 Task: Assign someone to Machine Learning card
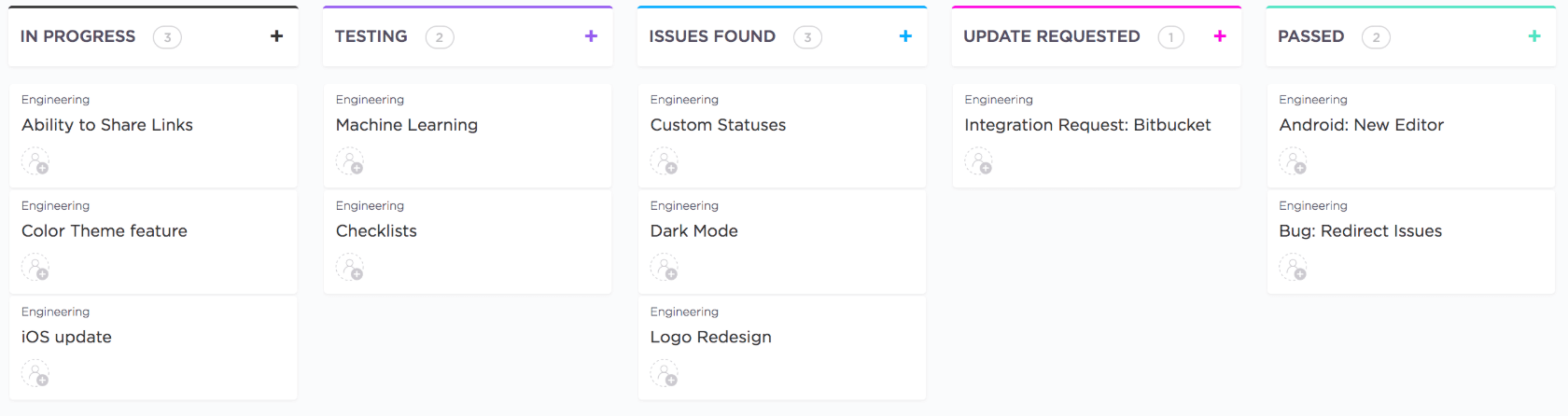tap(350, 162)
